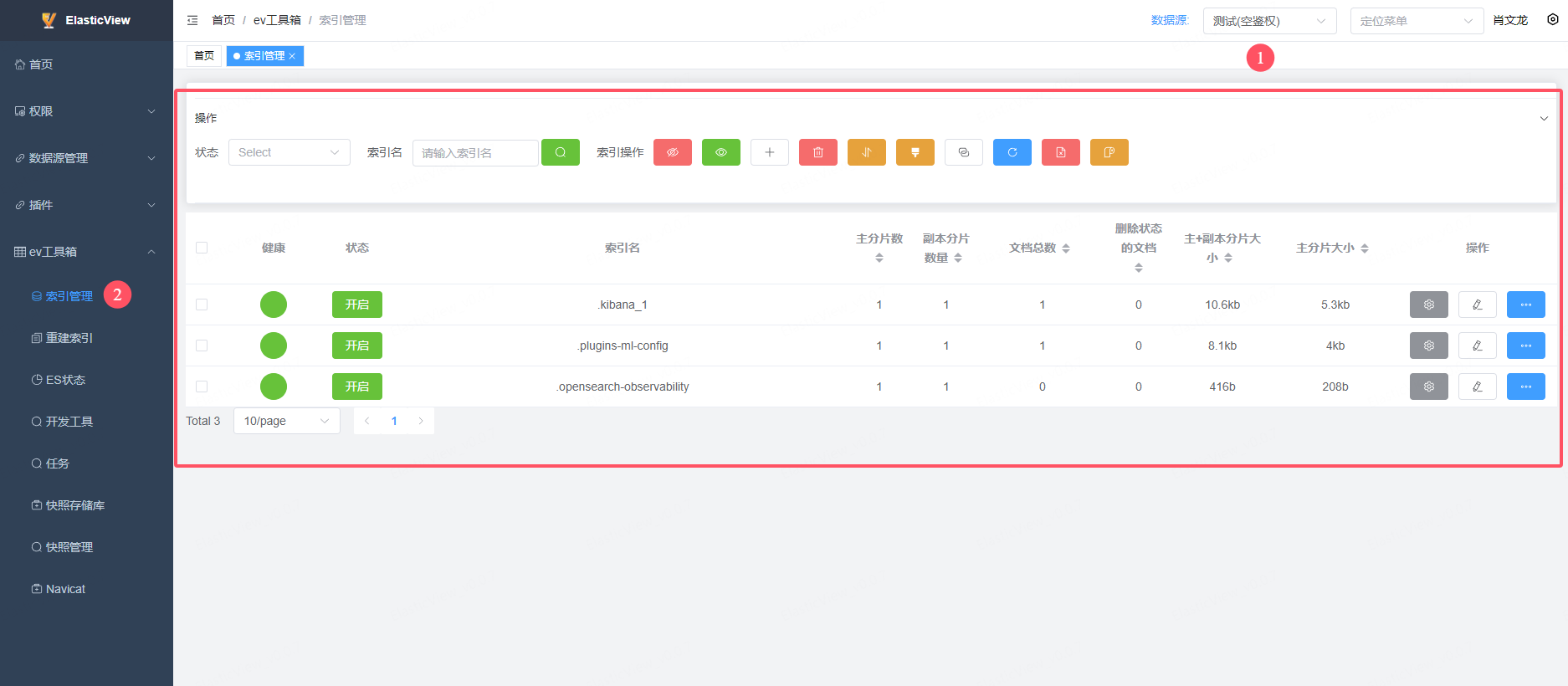This screenshot has height=686, width=1568.
Task: Click the green search button
Action: (560, 152)
